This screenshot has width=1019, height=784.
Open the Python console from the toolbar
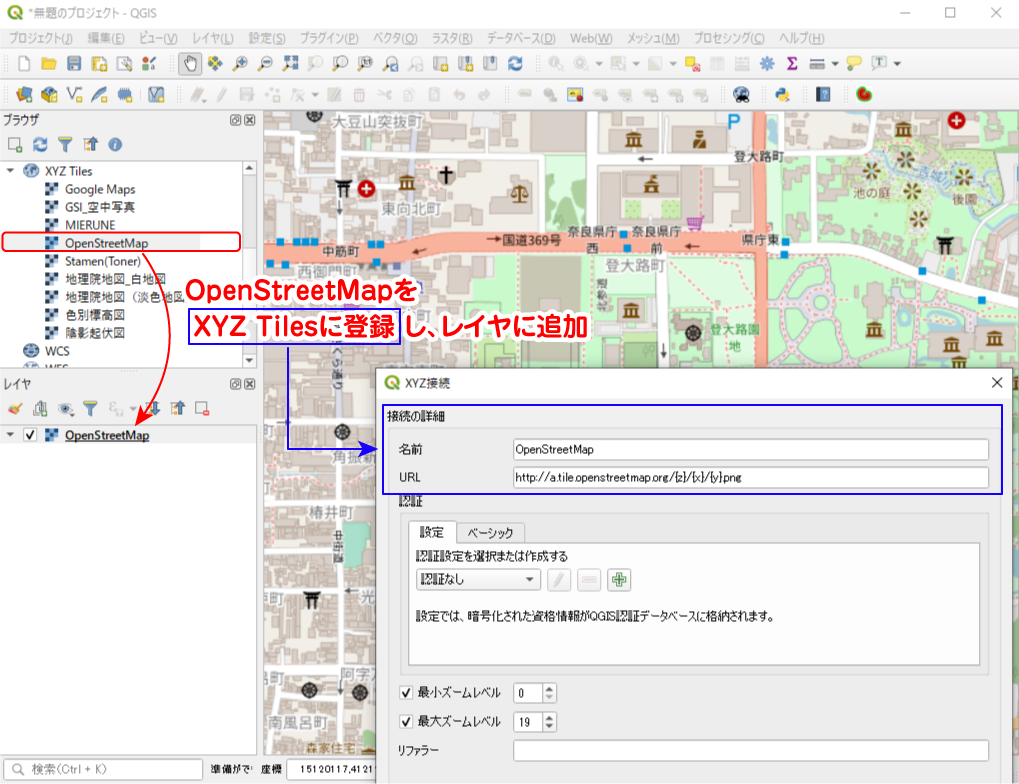coord(783,95)
